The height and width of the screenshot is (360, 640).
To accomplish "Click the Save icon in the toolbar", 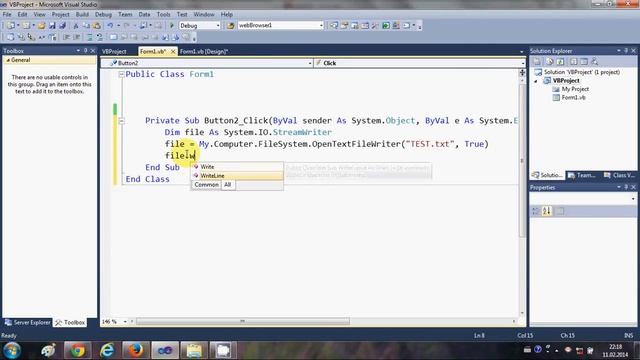I will [52, 25].
